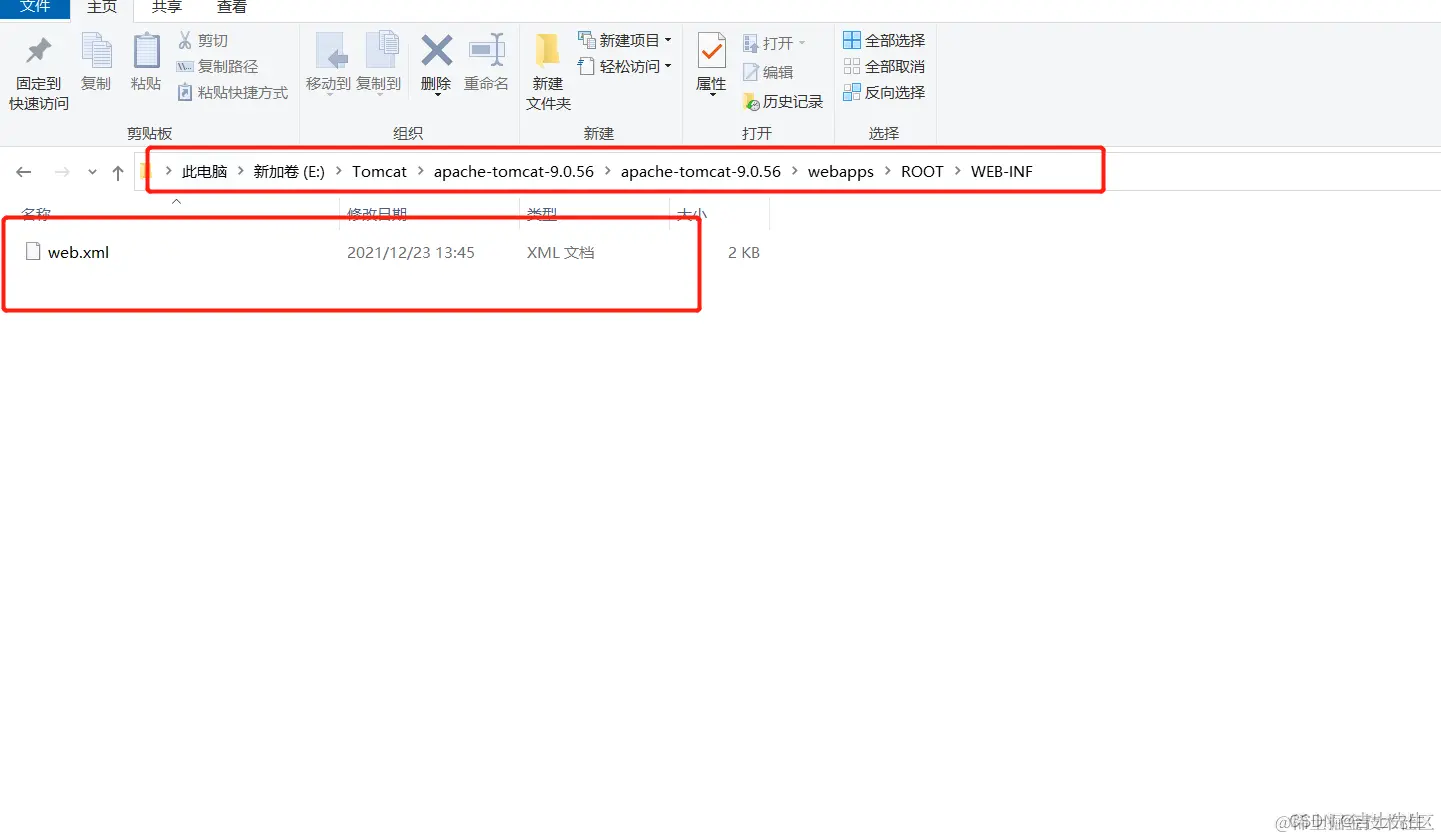Click 历史记录 to view history
Image resolution: width=1441 pixels, height=839 pixels.
782,100
